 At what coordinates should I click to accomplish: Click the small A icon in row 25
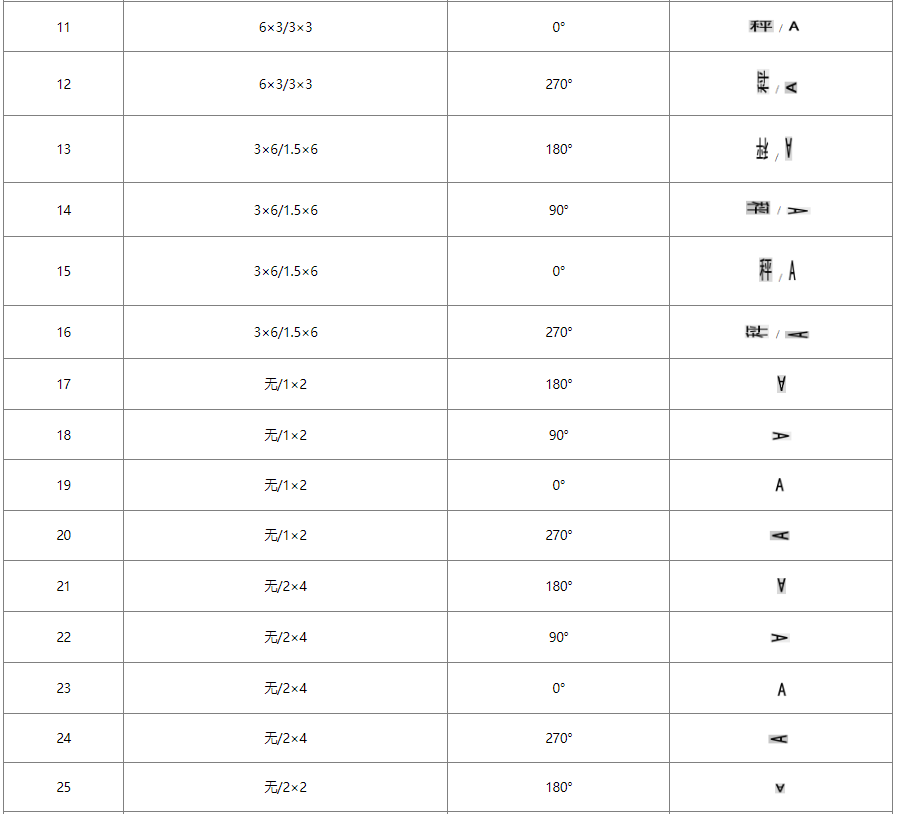(780, 788)
